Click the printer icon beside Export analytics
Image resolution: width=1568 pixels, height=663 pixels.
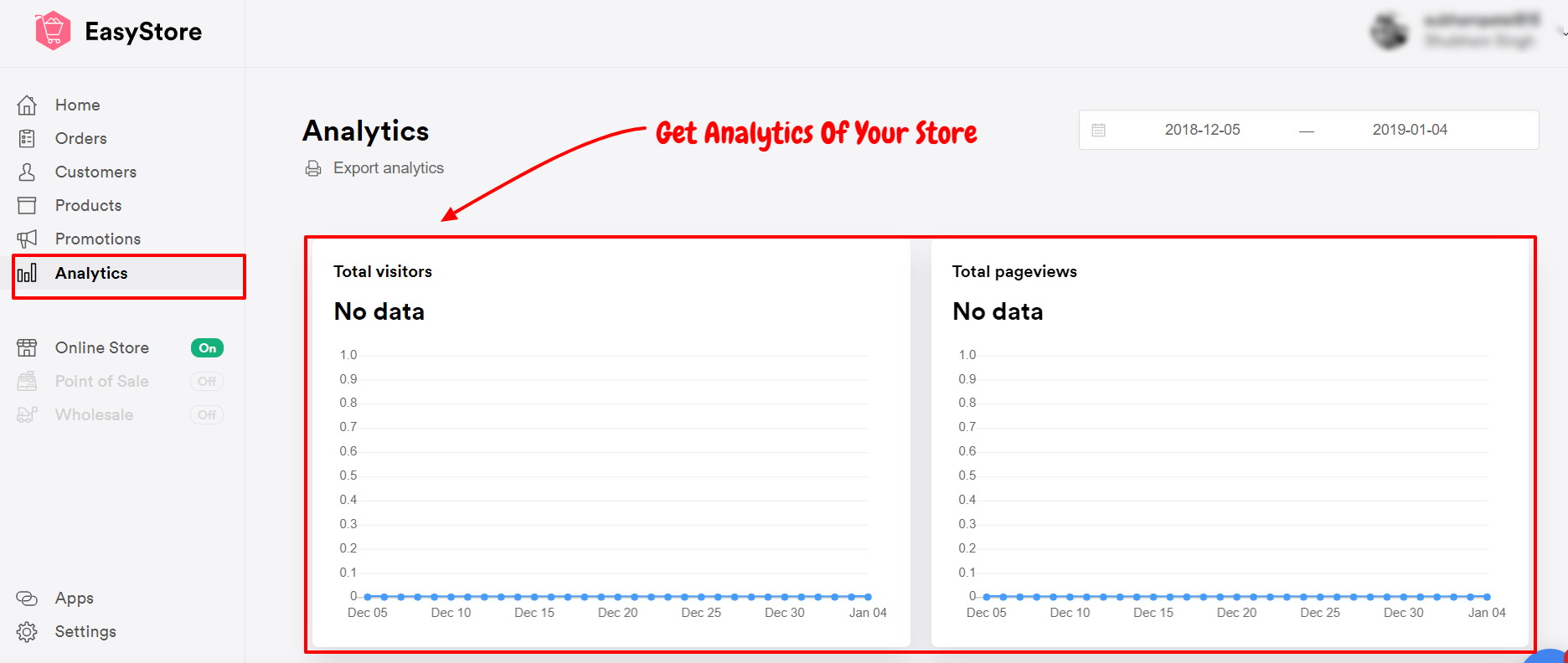[312, 167]
